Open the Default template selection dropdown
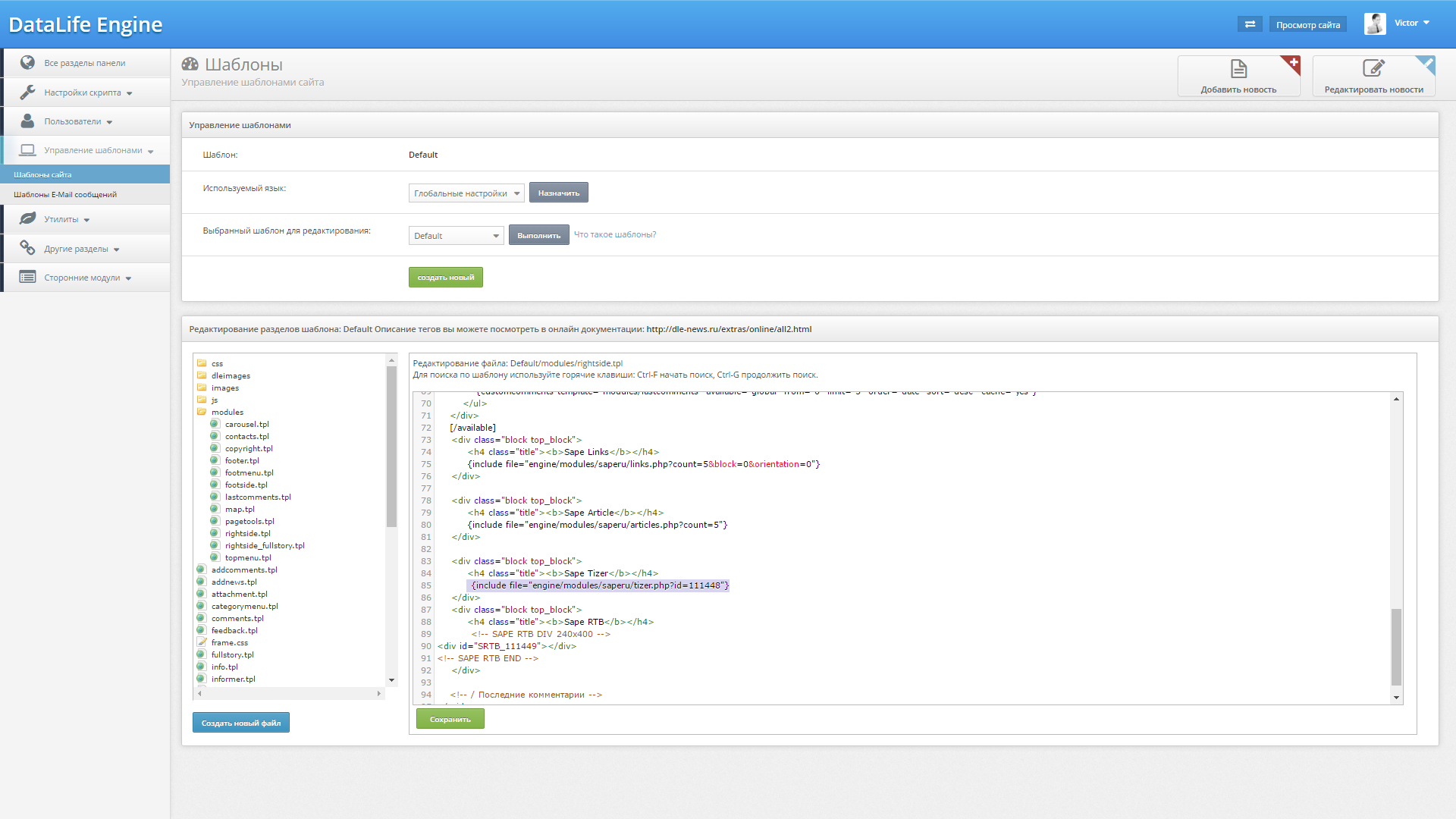1456x819 pixels. click(456, 236)
